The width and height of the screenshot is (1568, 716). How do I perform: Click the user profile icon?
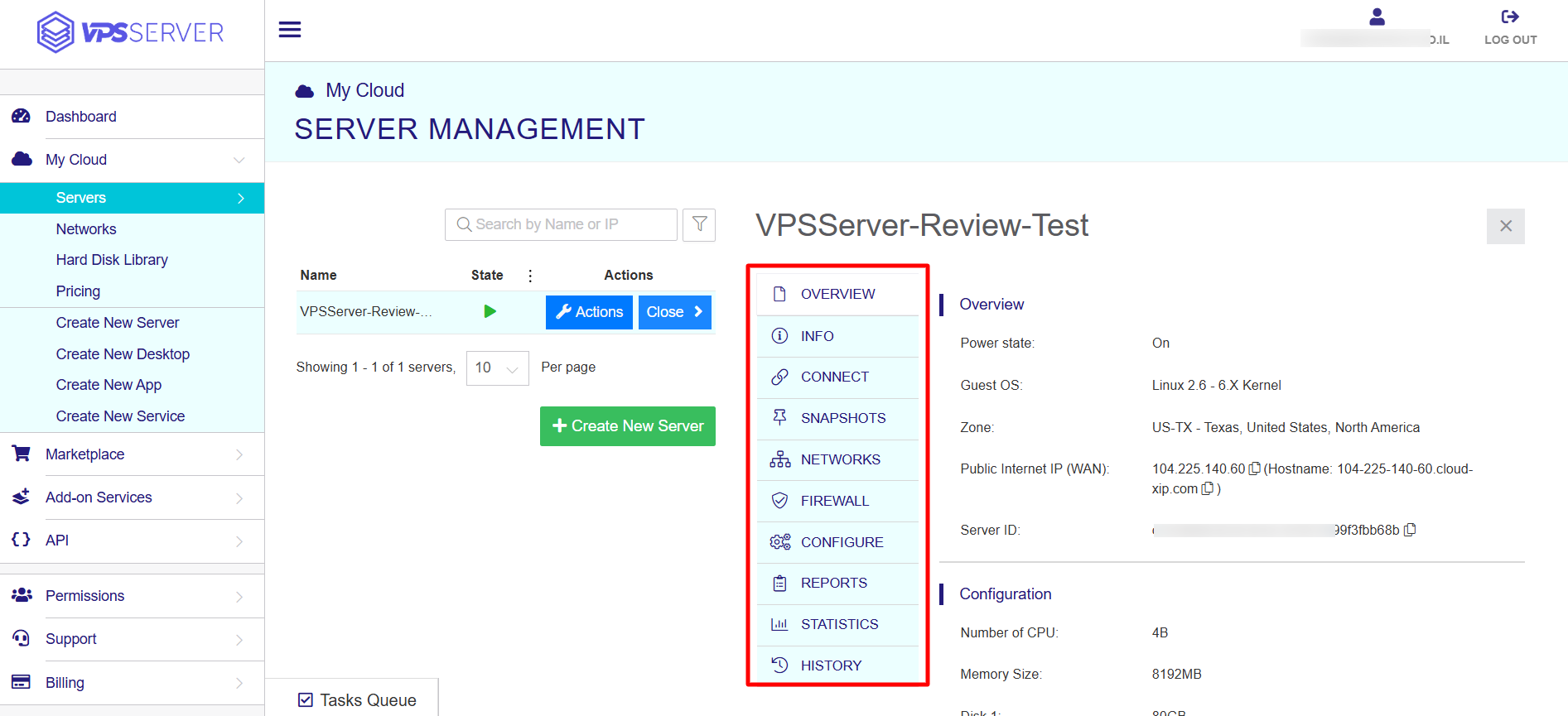[1377, 17]
